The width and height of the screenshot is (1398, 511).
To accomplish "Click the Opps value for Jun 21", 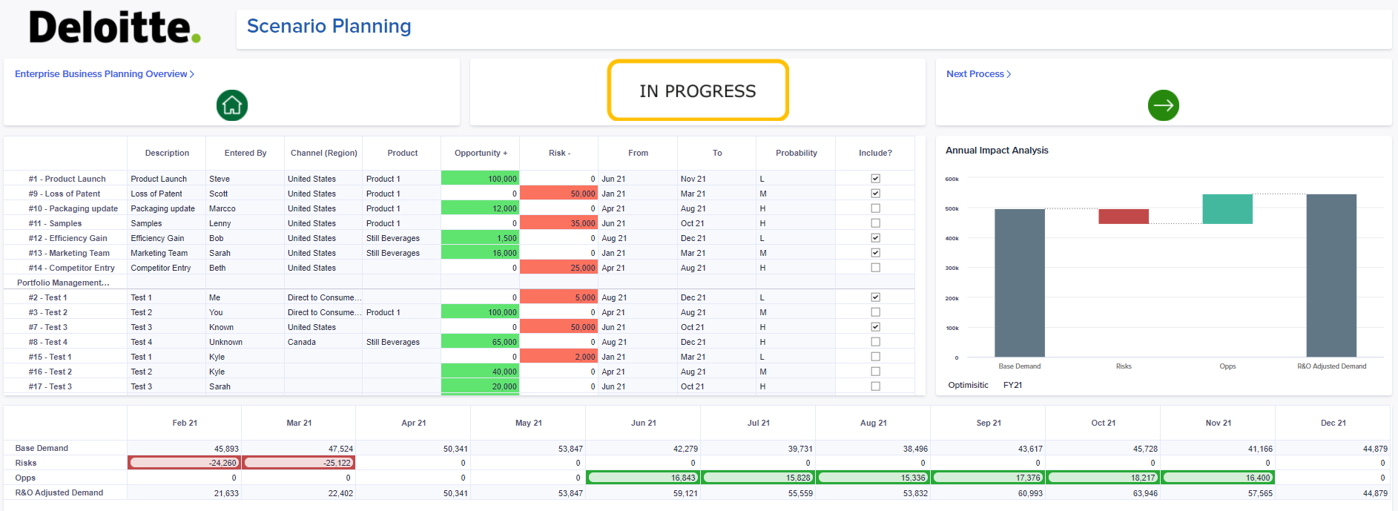I will pyautogui.click(x=642, y=478).
